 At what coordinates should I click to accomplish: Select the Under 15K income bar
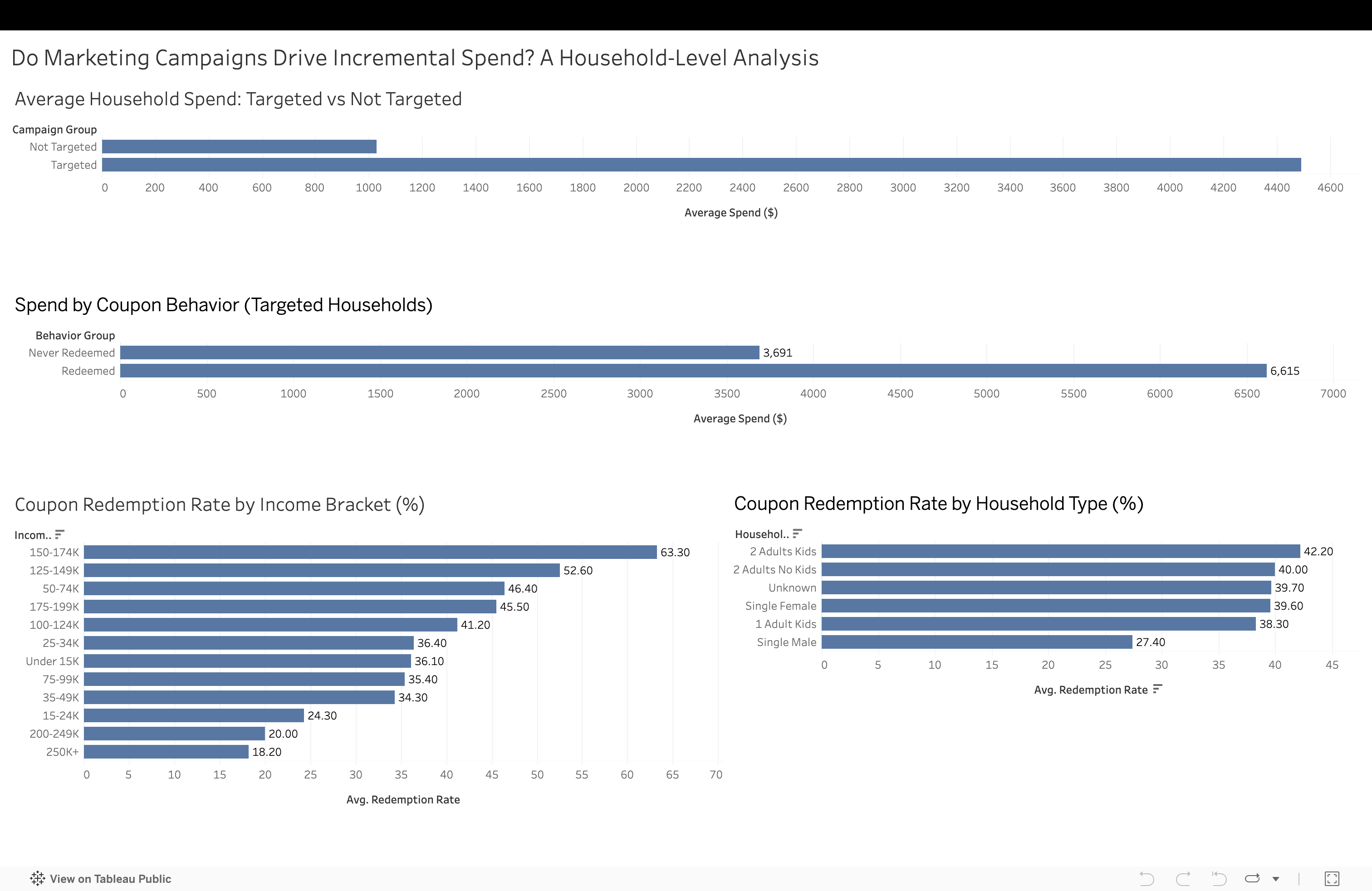[x=247, y=661]
